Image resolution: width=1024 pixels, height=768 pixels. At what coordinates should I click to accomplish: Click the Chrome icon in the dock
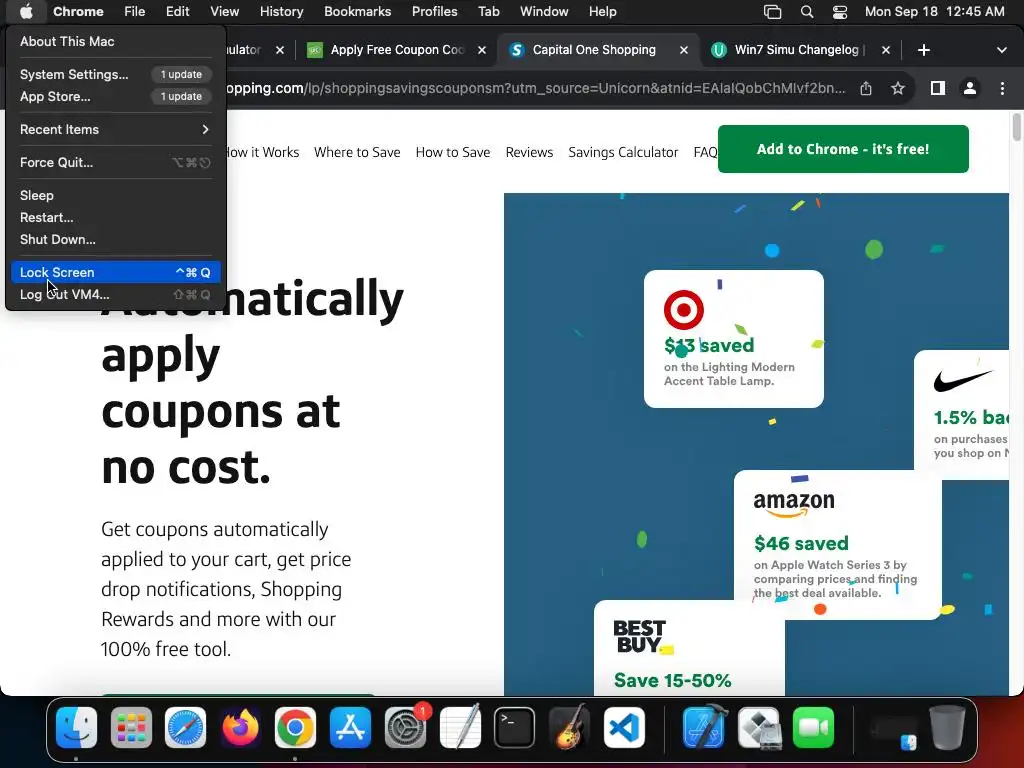pos(295,728)
